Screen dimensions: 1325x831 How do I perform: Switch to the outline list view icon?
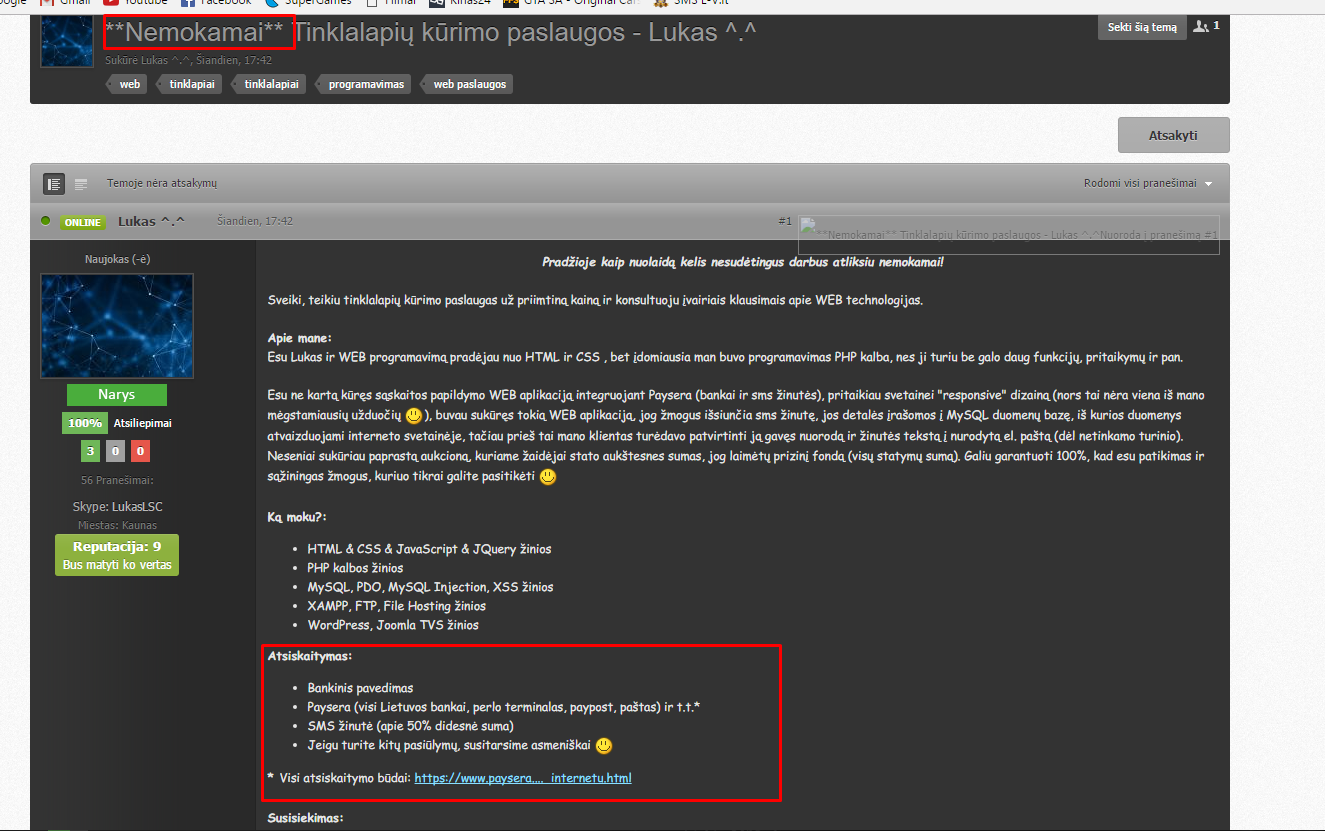[81, 184]
